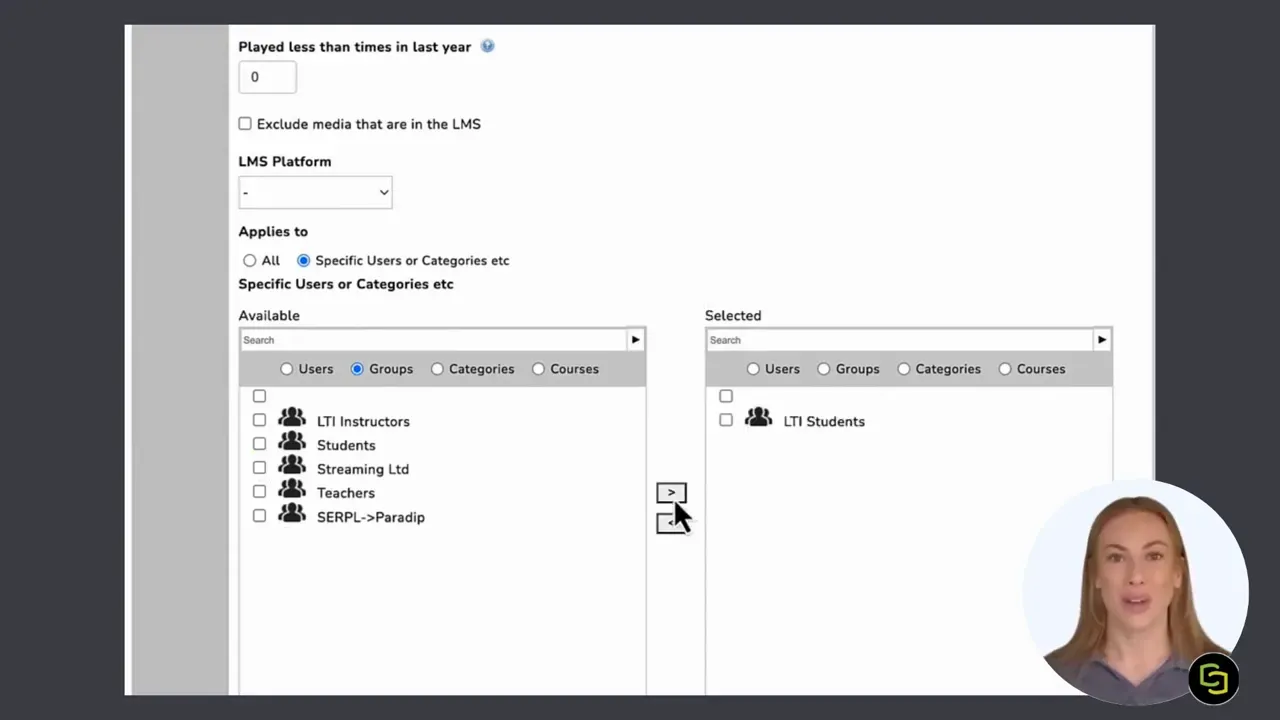Click the SERPL->Paradip group name
The height and width of the screenshot is (720, 1280).
pos(371,517)
